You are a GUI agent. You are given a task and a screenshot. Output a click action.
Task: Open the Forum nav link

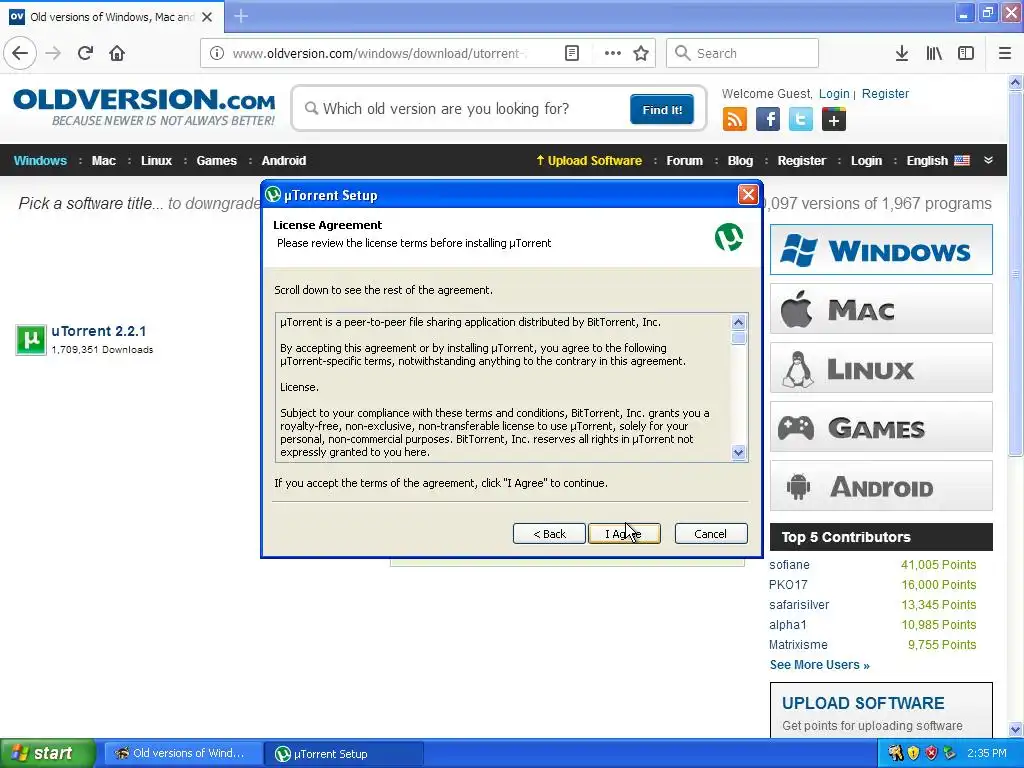pyautogui.click(x=684, y=161)
